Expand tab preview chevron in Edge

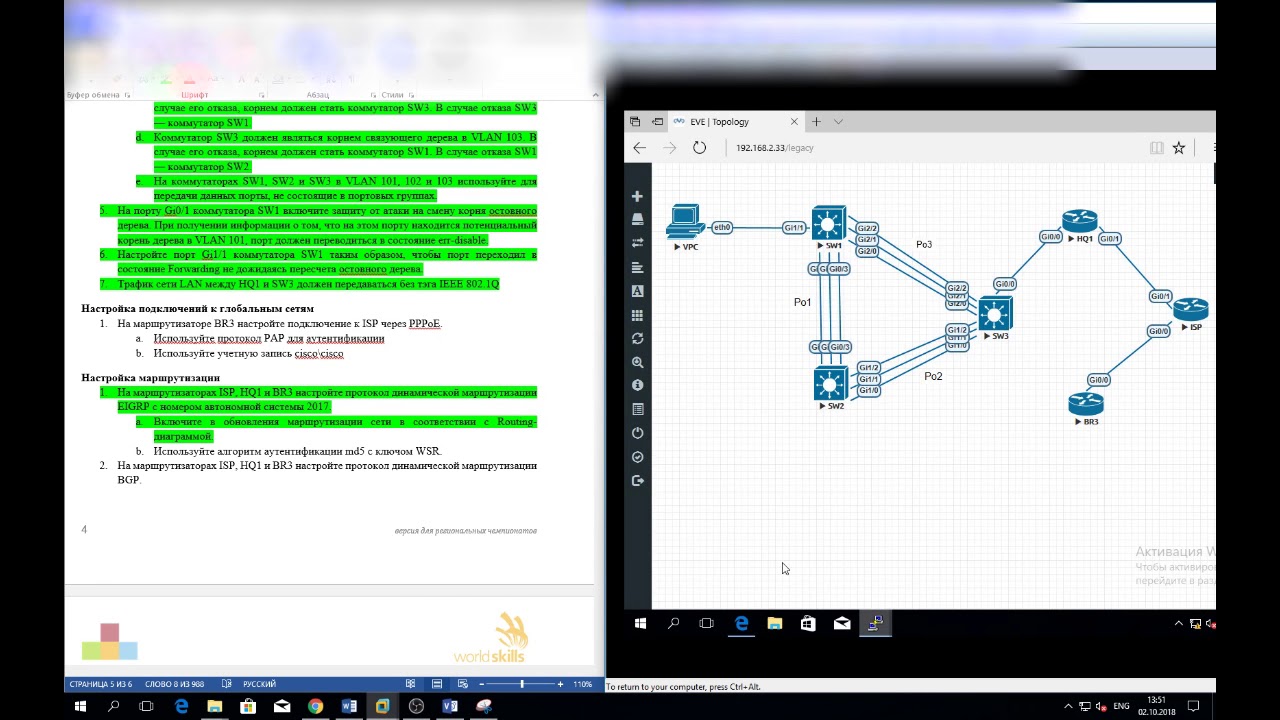838,122
